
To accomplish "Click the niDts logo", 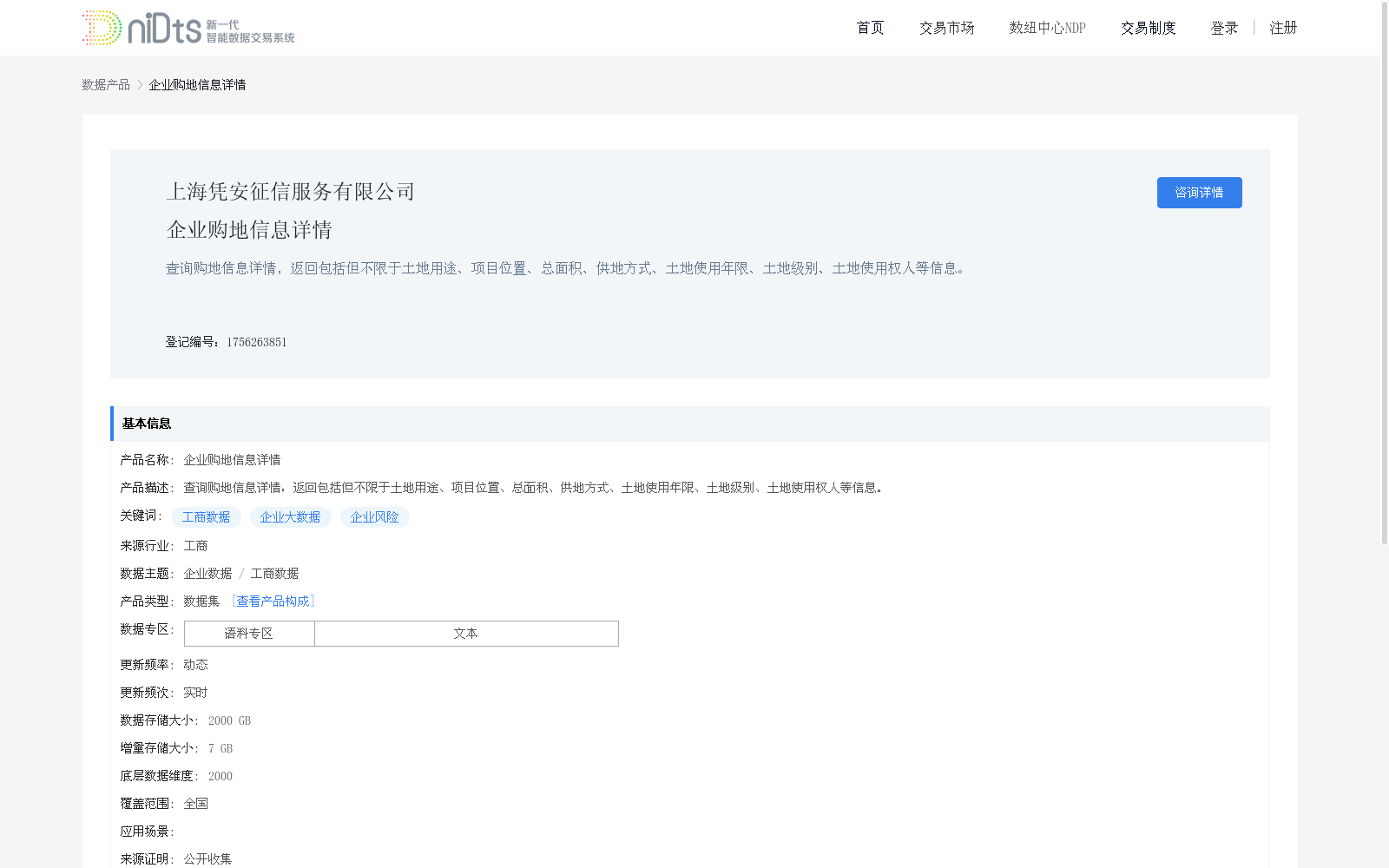I will [x=188, y=28].
